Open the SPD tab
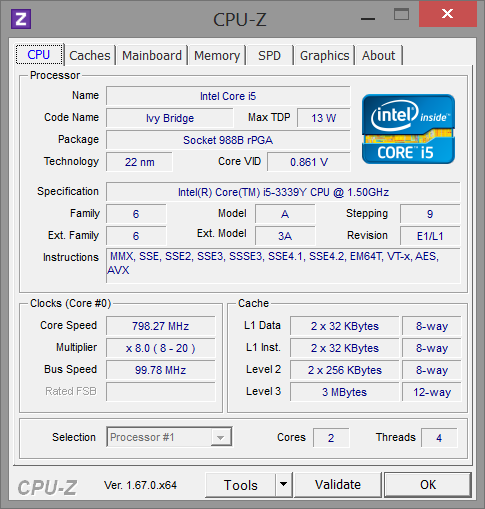Image resolution: width=485 pixels, height=509 pixels. coord(270,55)
